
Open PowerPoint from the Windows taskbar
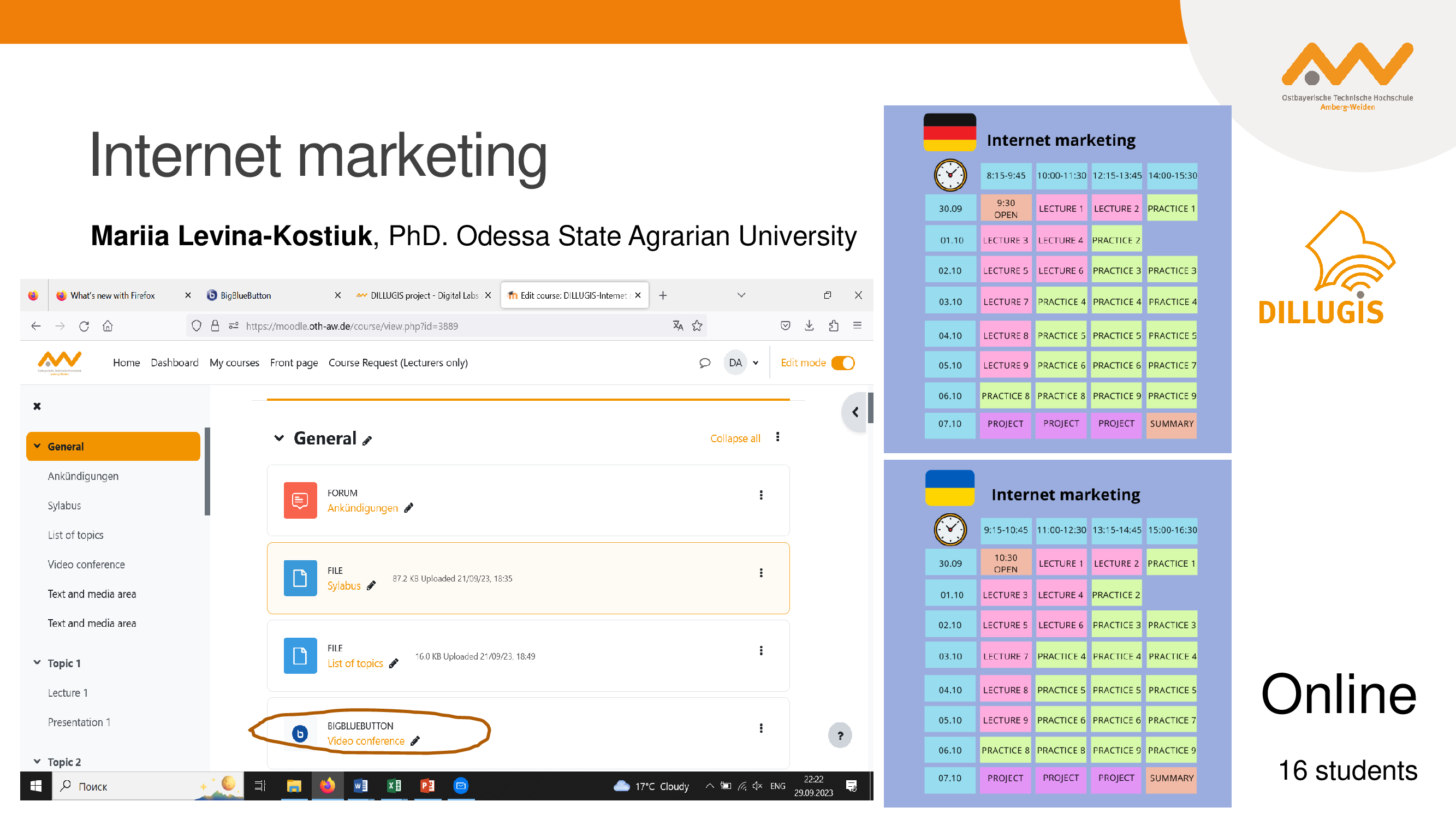pos(427,786)
